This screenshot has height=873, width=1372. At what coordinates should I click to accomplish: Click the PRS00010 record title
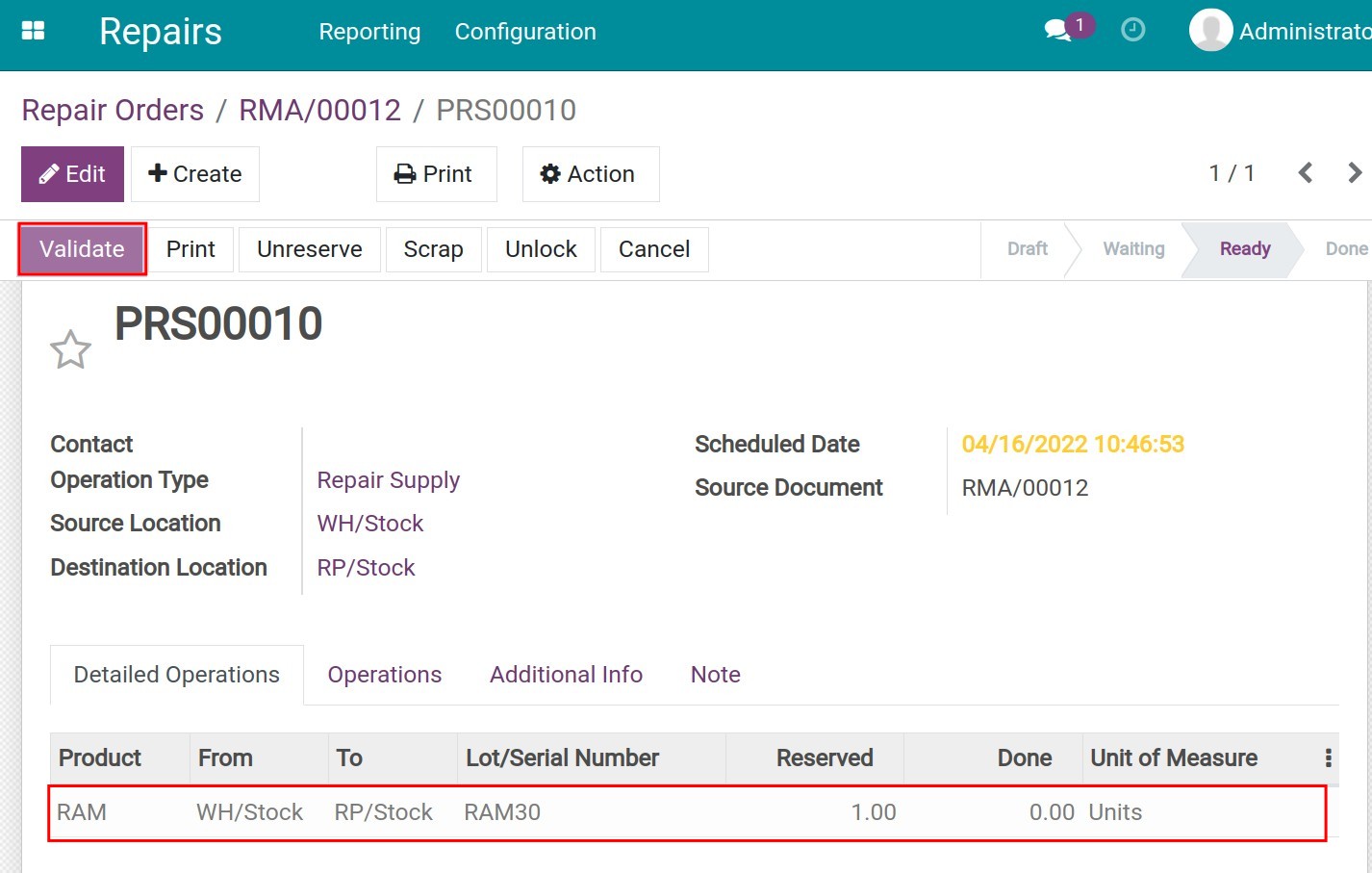tap(218, 323)
